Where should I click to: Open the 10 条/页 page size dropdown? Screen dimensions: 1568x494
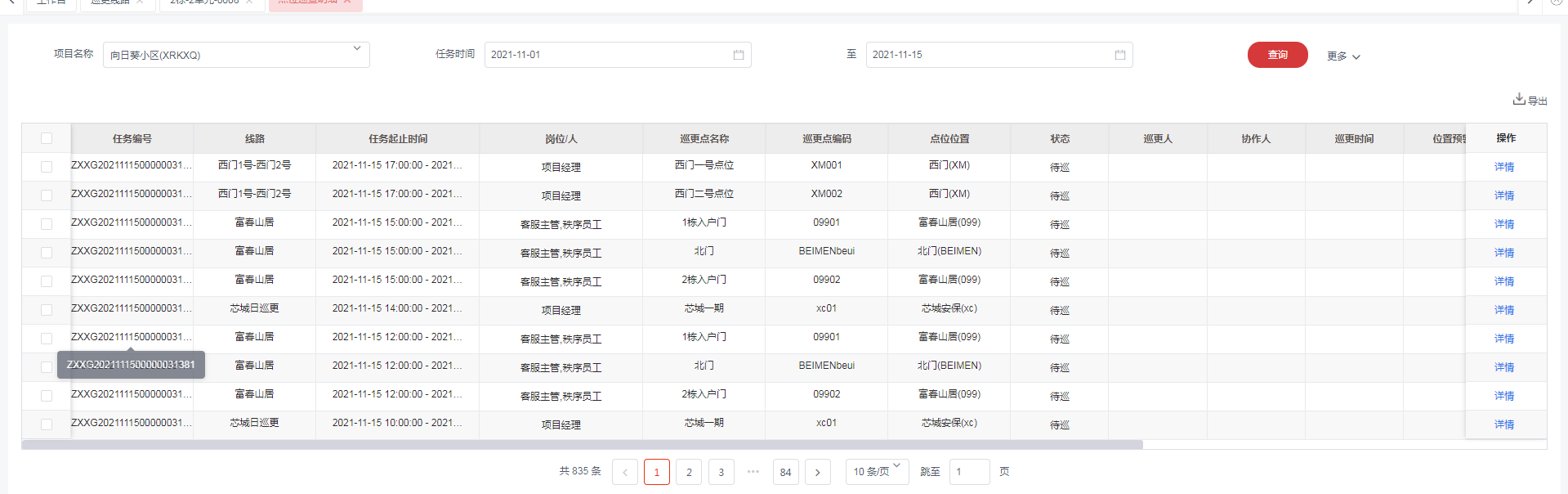tap(877, 472)
